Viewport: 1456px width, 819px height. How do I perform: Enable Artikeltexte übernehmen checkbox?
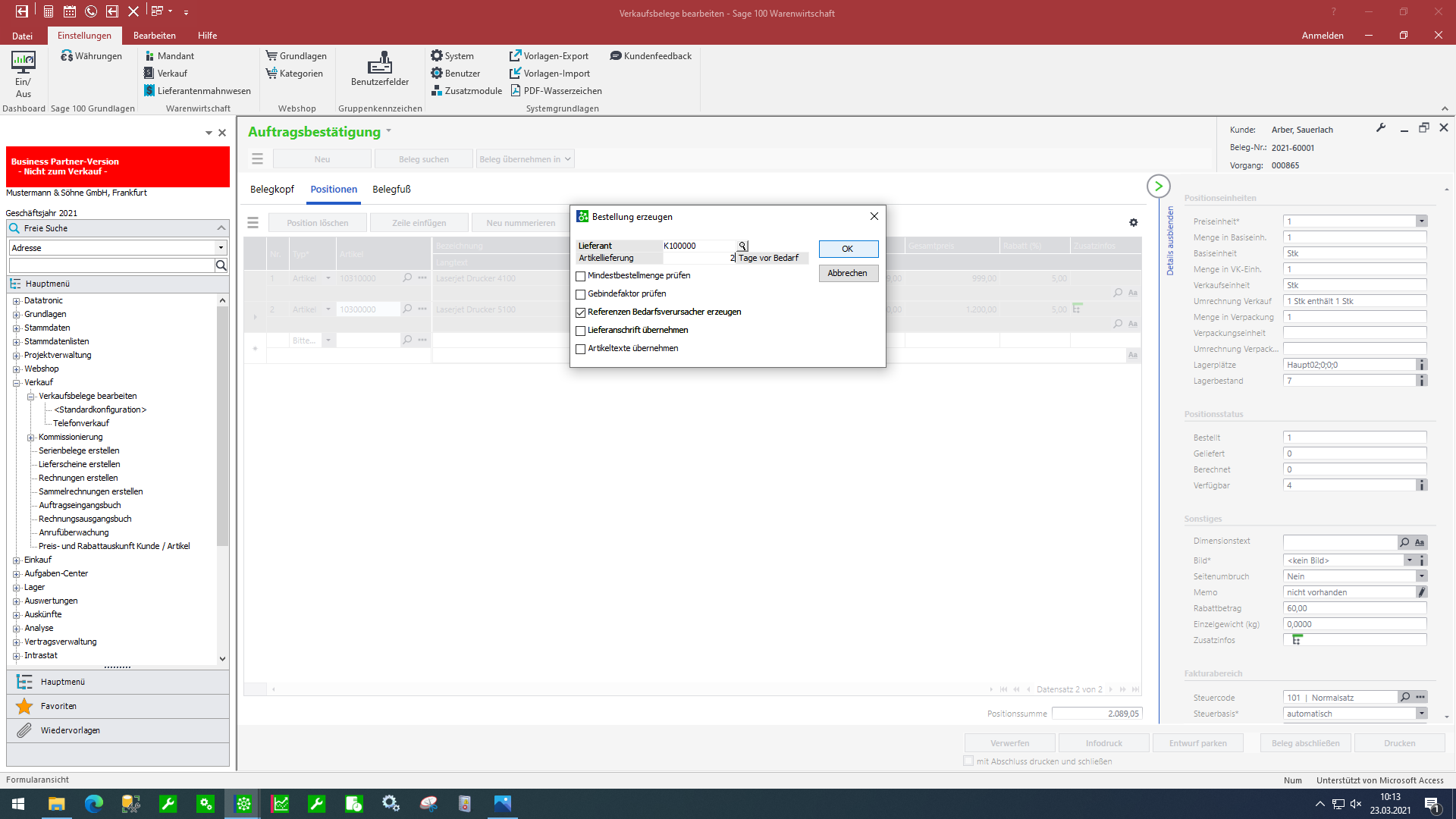click(x=581, y=349)
